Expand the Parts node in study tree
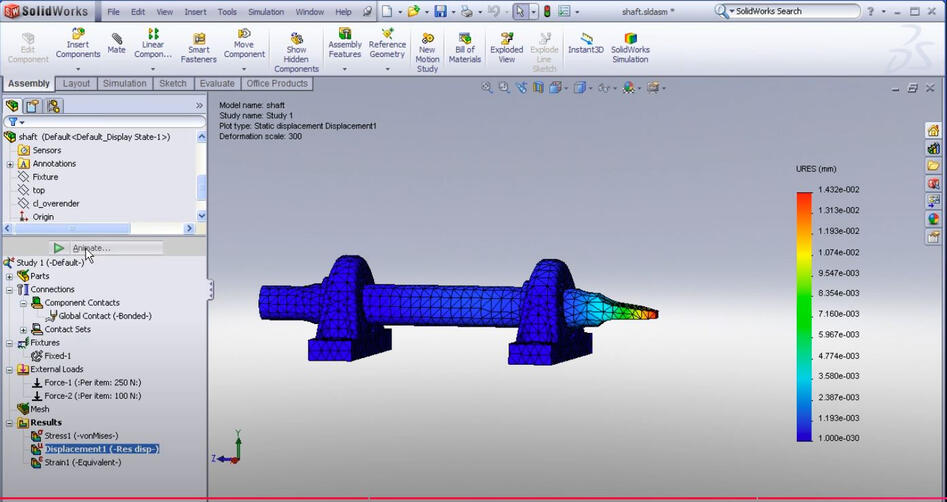Viewport: 947px width, 502px height. coord(10,276)
